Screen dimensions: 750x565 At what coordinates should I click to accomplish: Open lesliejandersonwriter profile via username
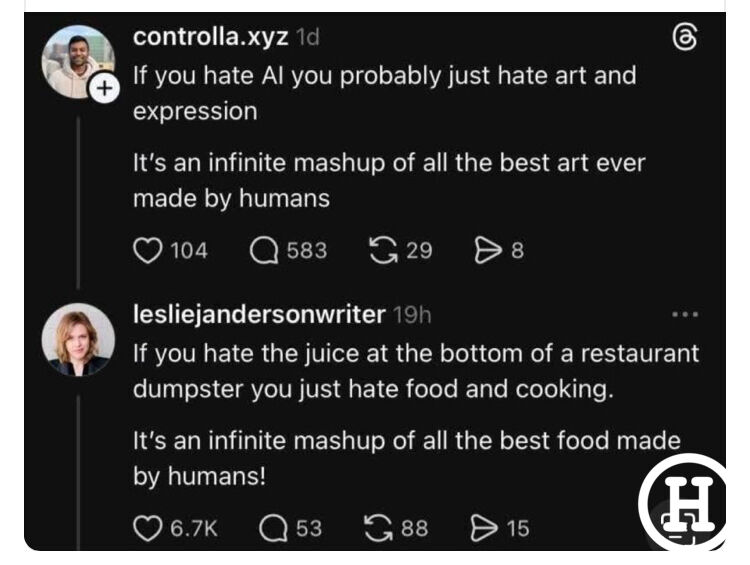[259, 314]
